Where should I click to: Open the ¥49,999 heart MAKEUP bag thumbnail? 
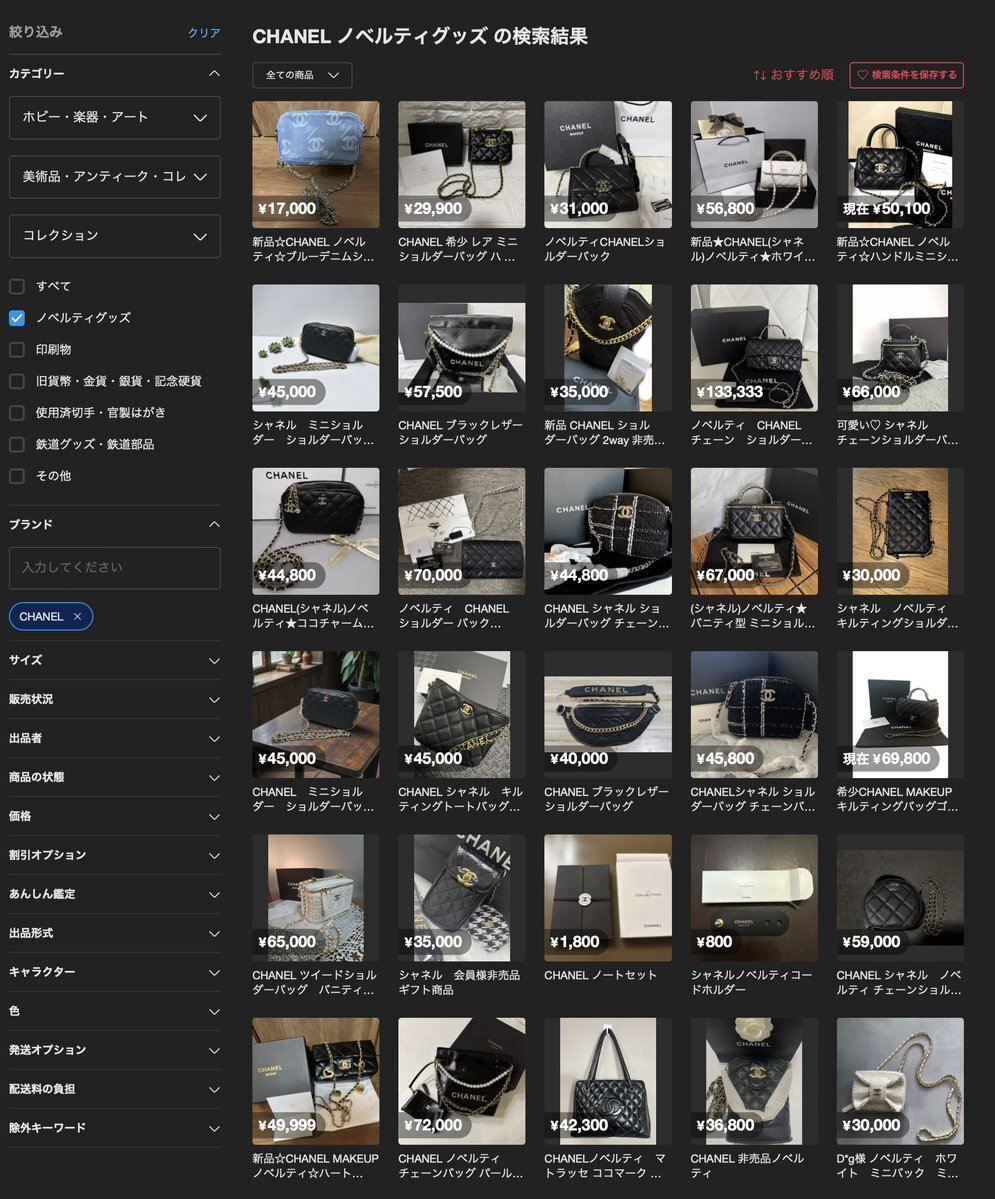pos(316,1081)
